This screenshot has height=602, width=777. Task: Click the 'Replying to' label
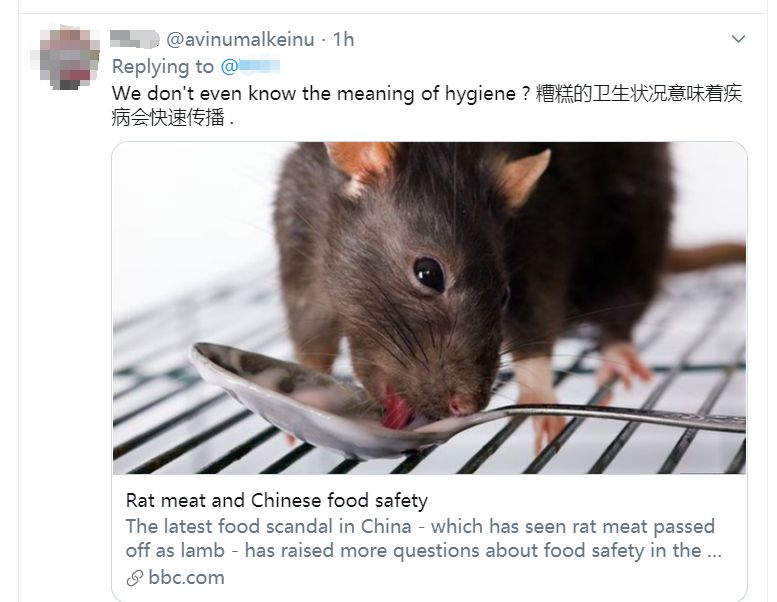tap(163, 66)
